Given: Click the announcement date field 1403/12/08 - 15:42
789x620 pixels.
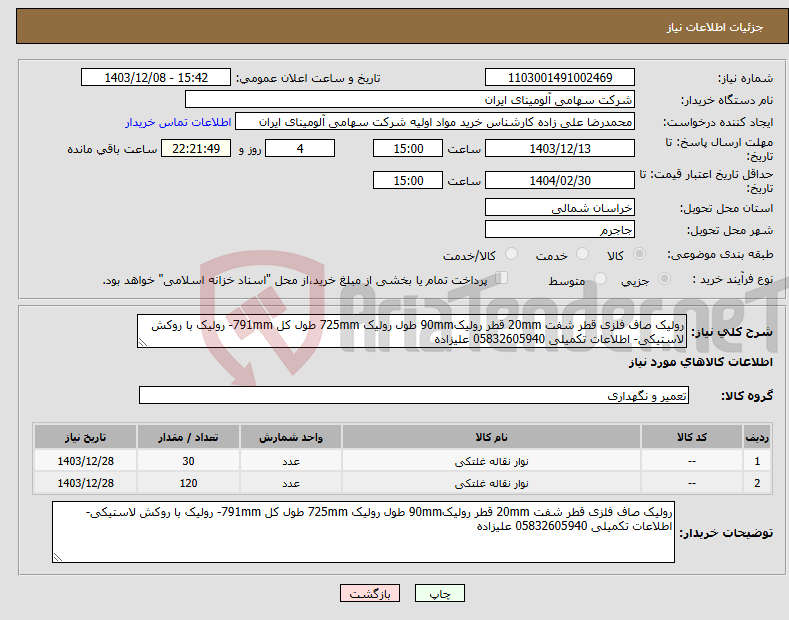Looking at the screenshot, I should (156, 78).
